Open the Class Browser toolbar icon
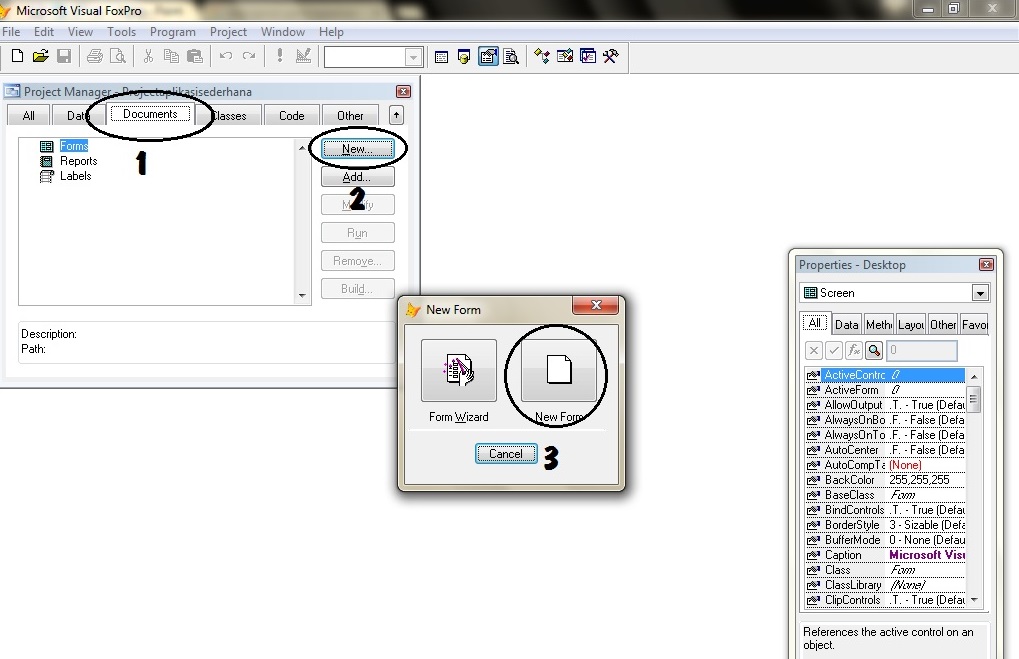The width and height of the screenshot is (1019, 659). [x=541, y=57]
